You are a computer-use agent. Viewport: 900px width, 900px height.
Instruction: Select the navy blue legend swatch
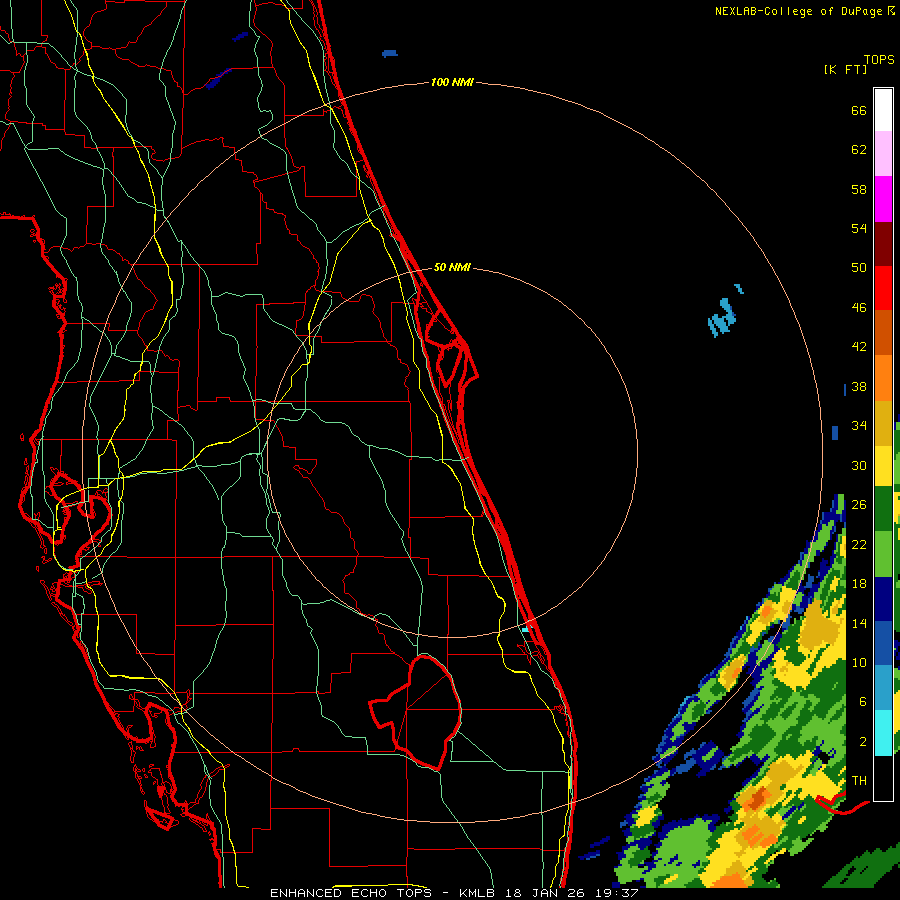(x=883, y=599)
